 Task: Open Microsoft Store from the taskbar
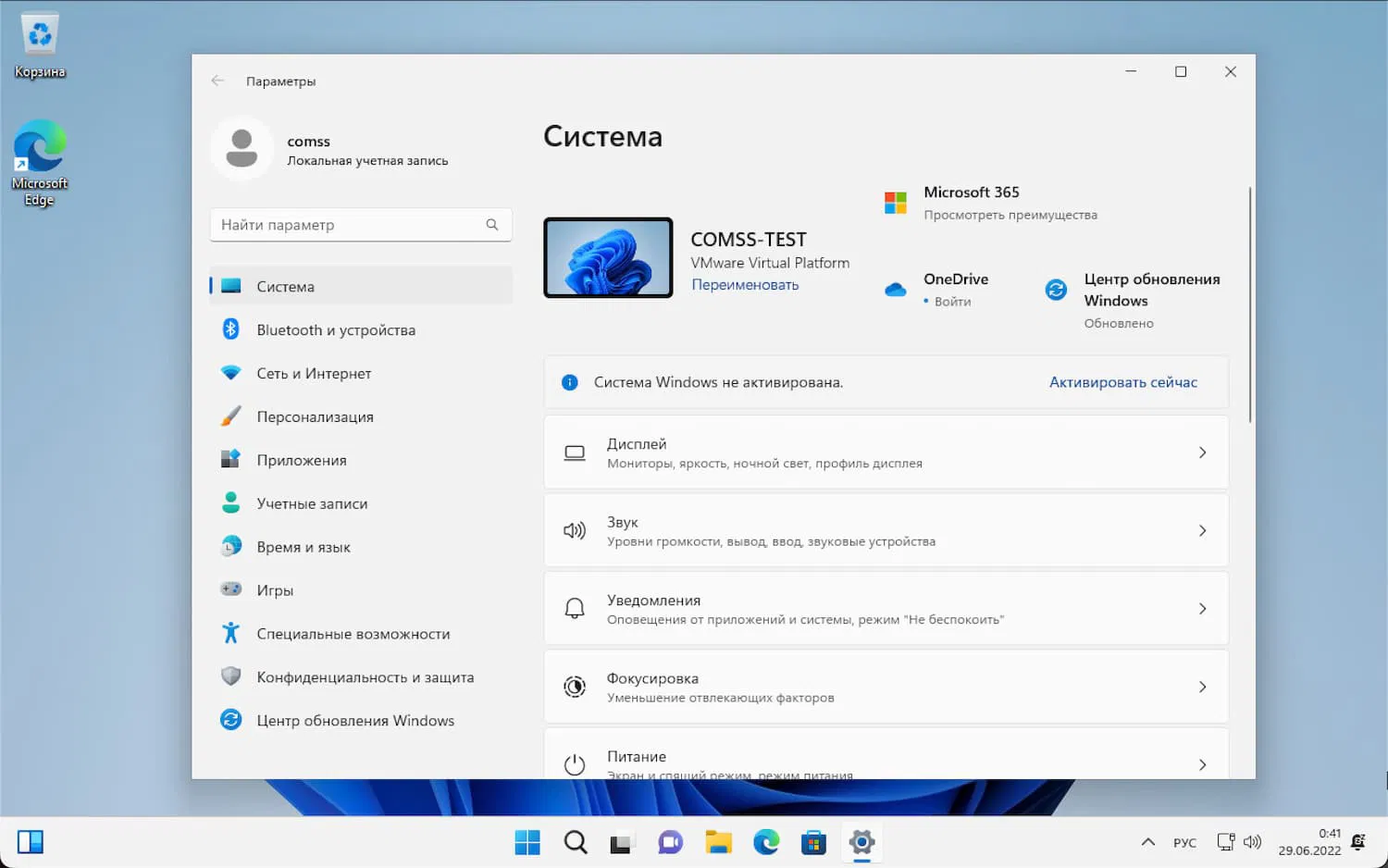(813, 842)
